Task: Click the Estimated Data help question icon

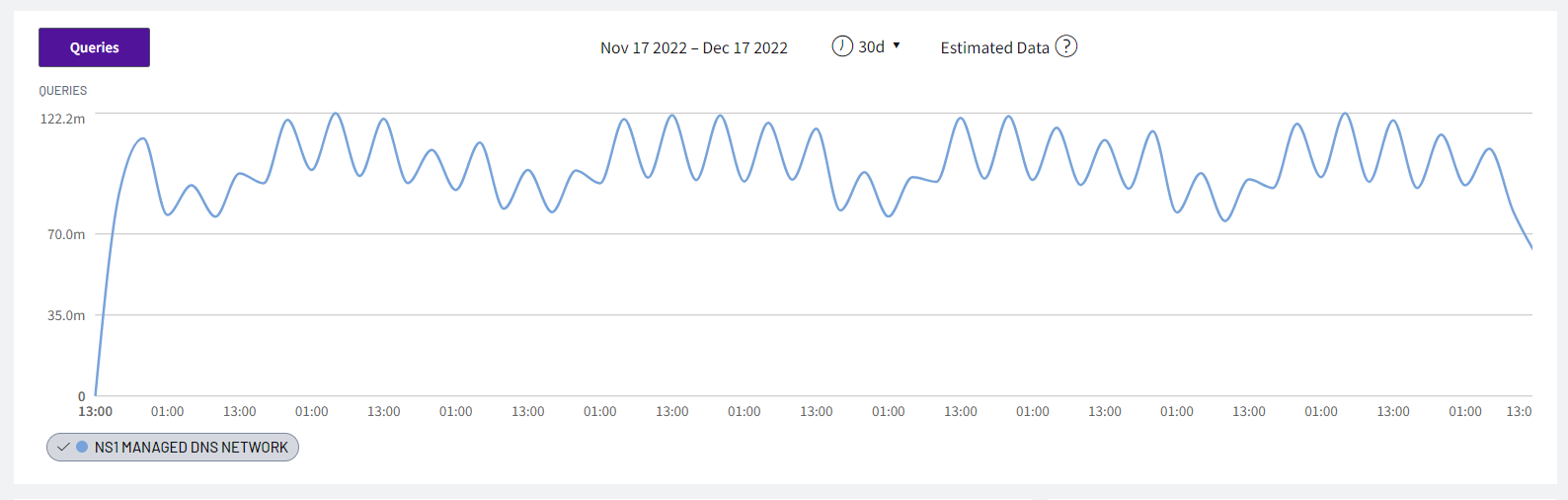Action: [1066, 46]
